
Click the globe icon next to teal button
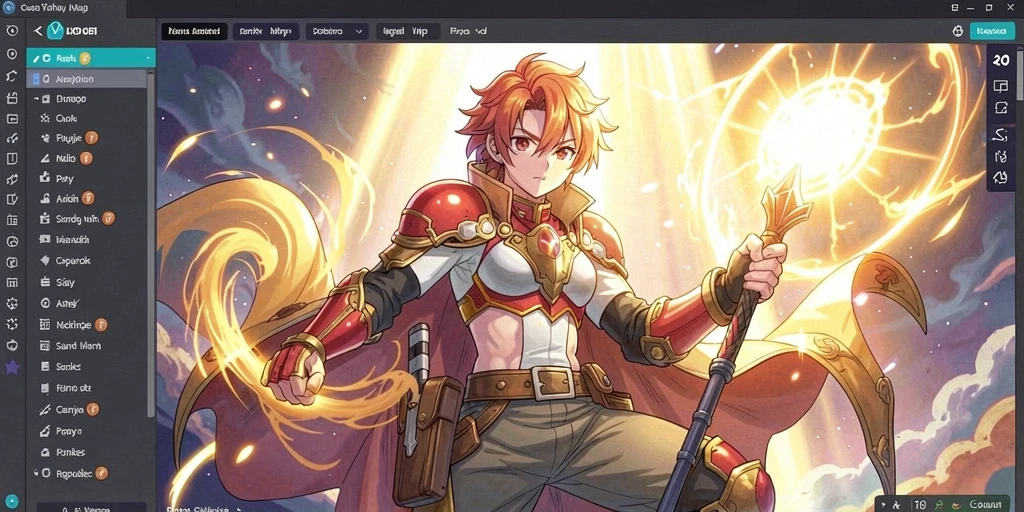[958, 31]
